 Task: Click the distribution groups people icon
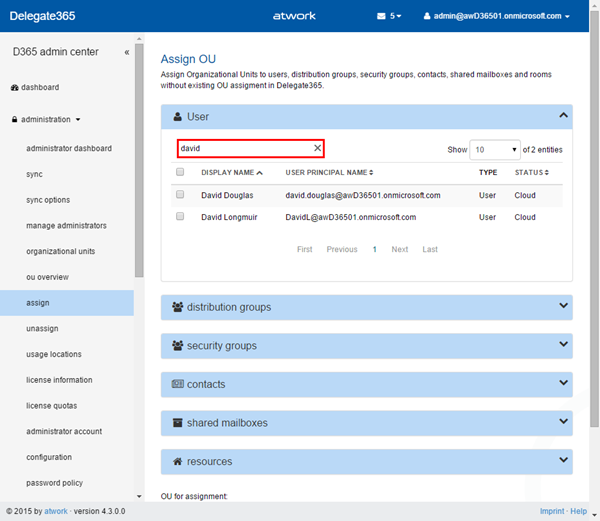pos(177,307)
